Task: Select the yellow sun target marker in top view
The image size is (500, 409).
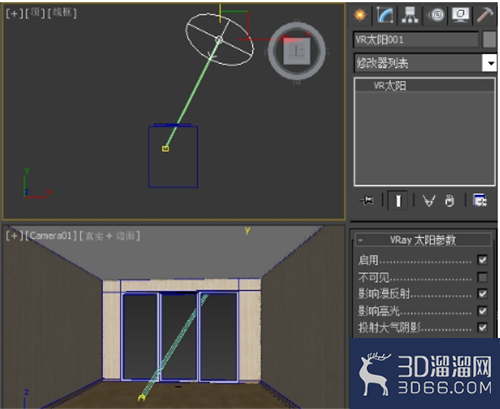Action: pos(166,149)
